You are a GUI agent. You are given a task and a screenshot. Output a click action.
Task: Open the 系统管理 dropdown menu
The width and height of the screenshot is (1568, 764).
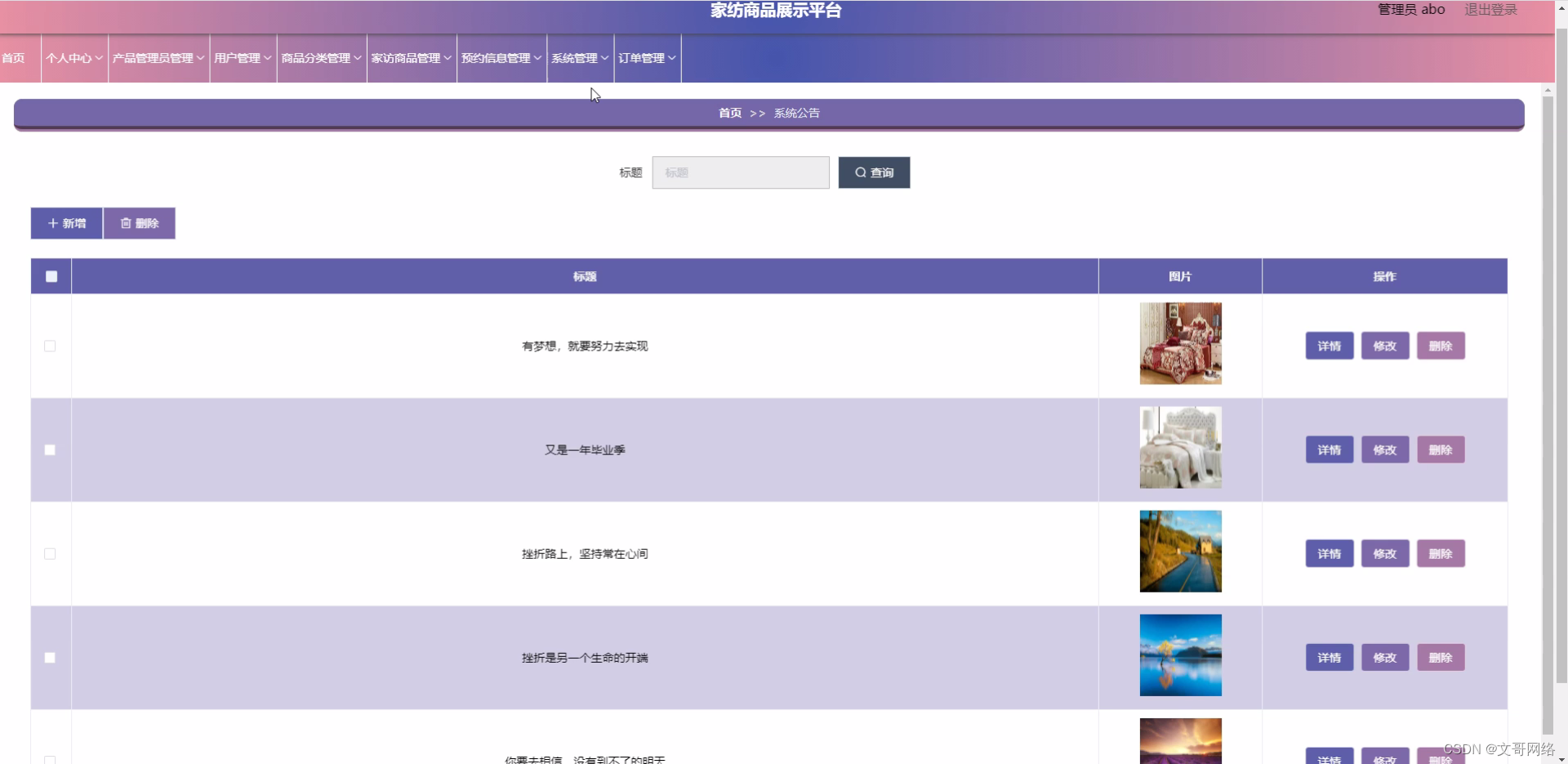click(578, 58)
